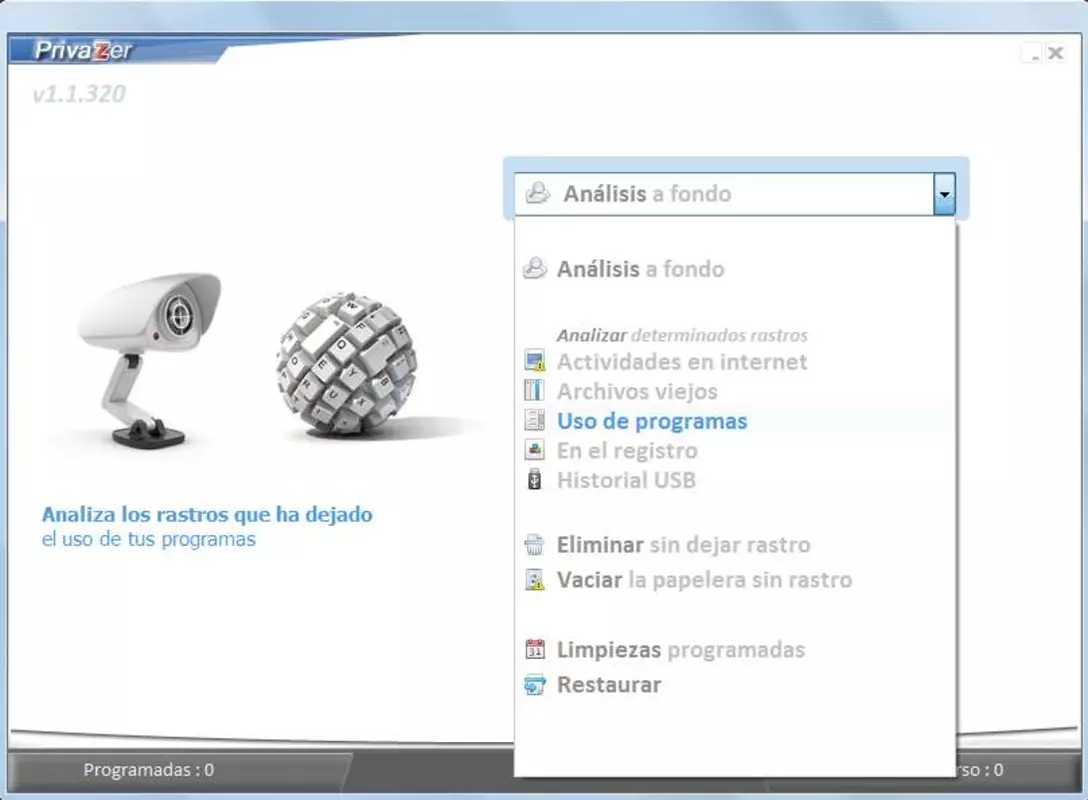Screen dimensions: 1088x800
Task: Click the recycle bin icon for Vaciar la papelera
Action: 534,579
